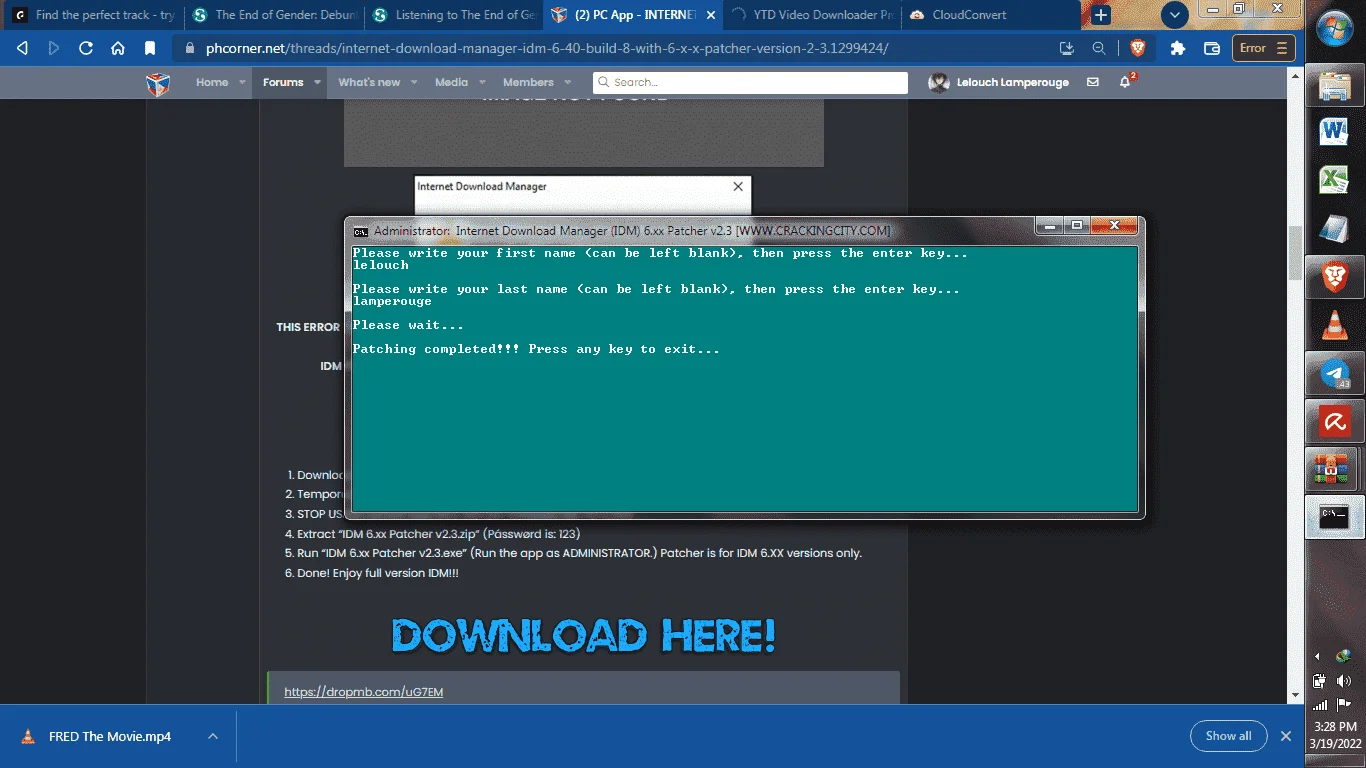Viewport: 1366px width, 768px height.
Task: Open forum inbox envelope icon
Action: (x=1092, y=82)
